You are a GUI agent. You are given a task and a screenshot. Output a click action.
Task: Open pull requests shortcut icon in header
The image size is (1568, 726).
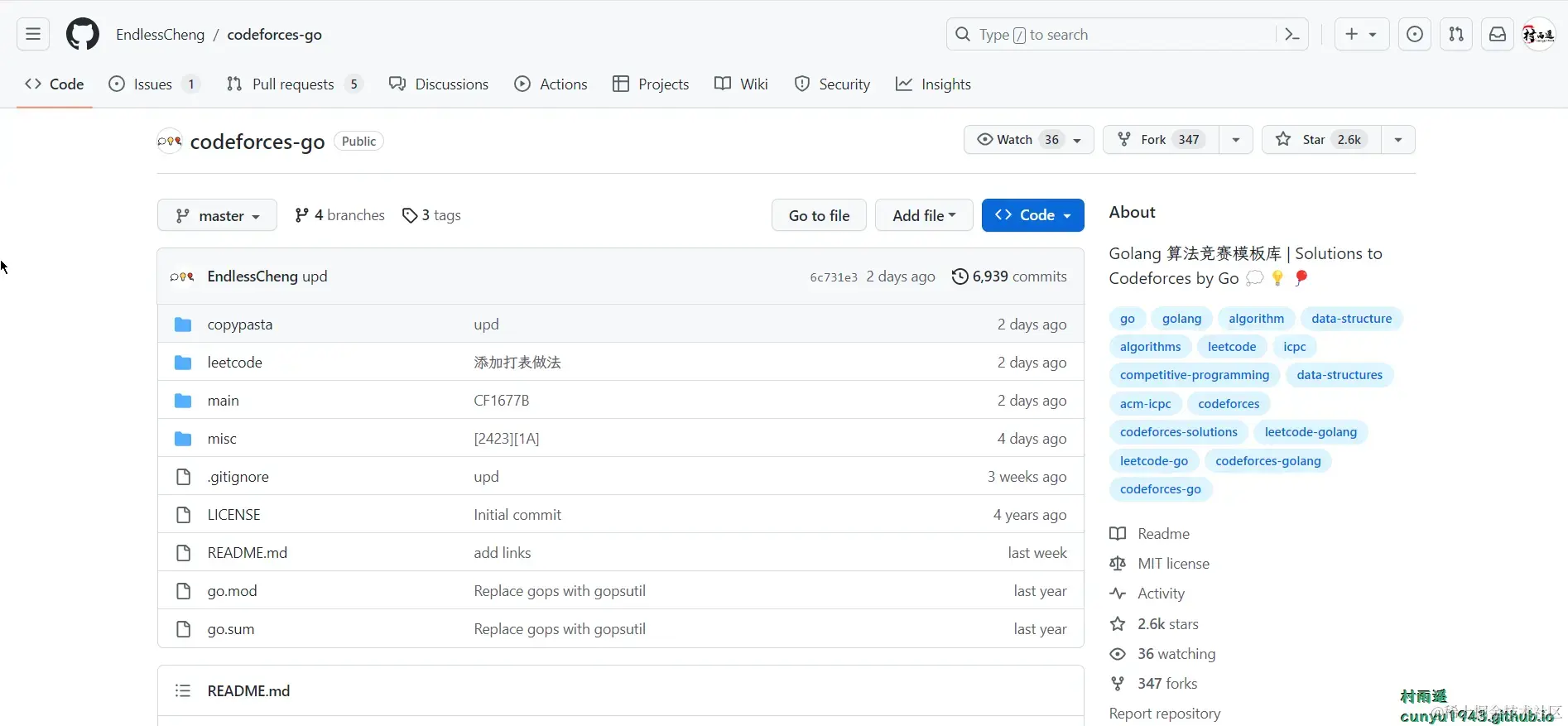tap(1456, 34)
